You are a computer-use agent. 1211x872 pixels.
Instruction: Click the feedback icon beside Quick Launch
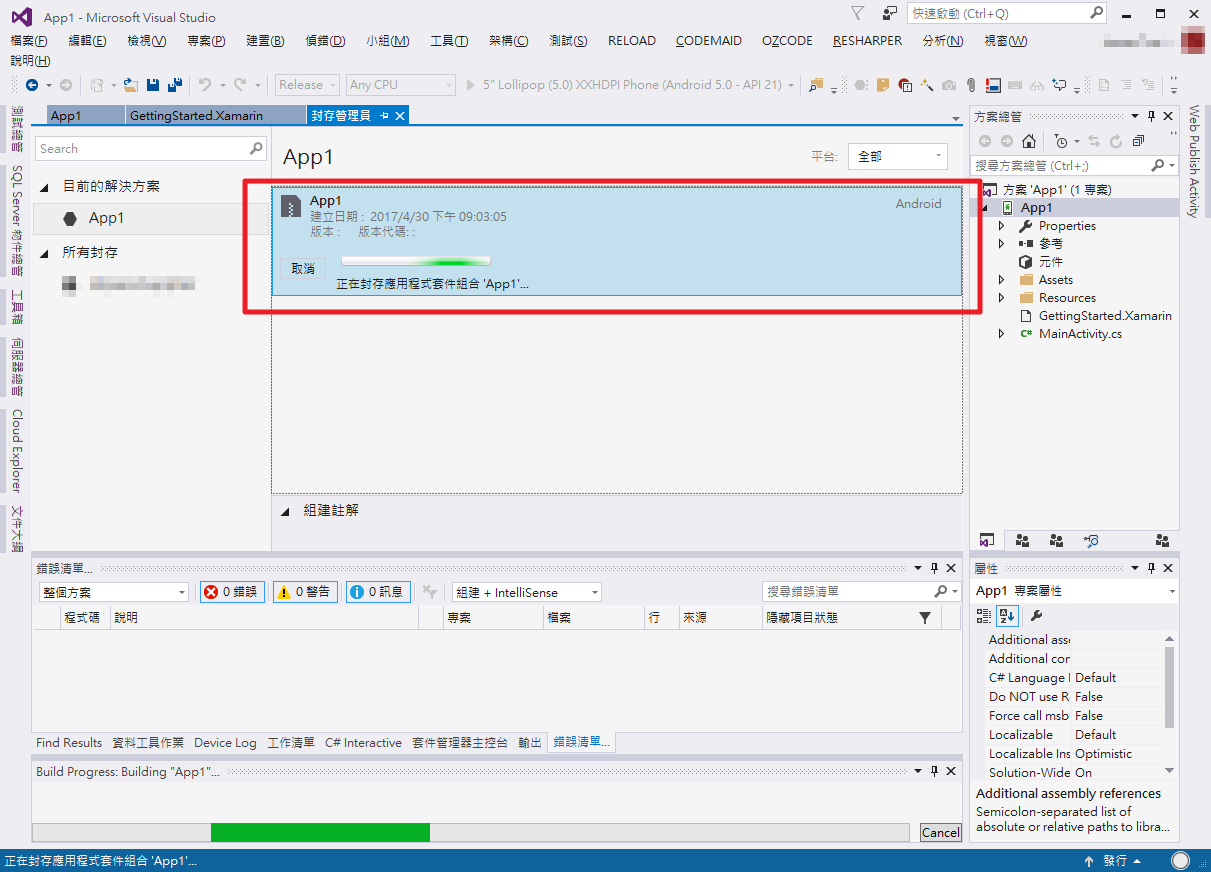click(889, 13)
